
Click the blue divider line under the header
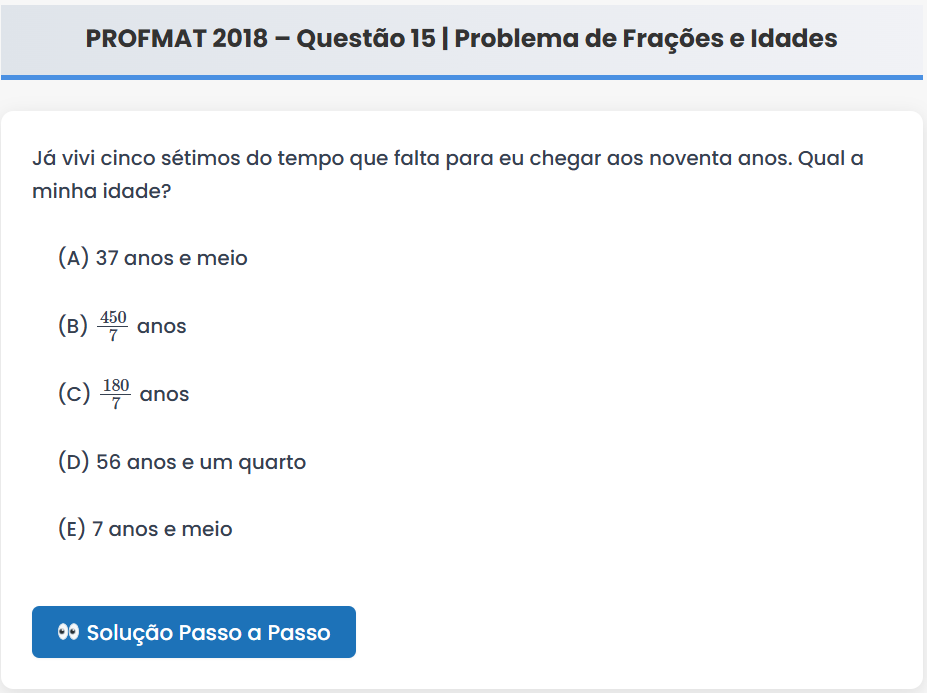(462, 77)
